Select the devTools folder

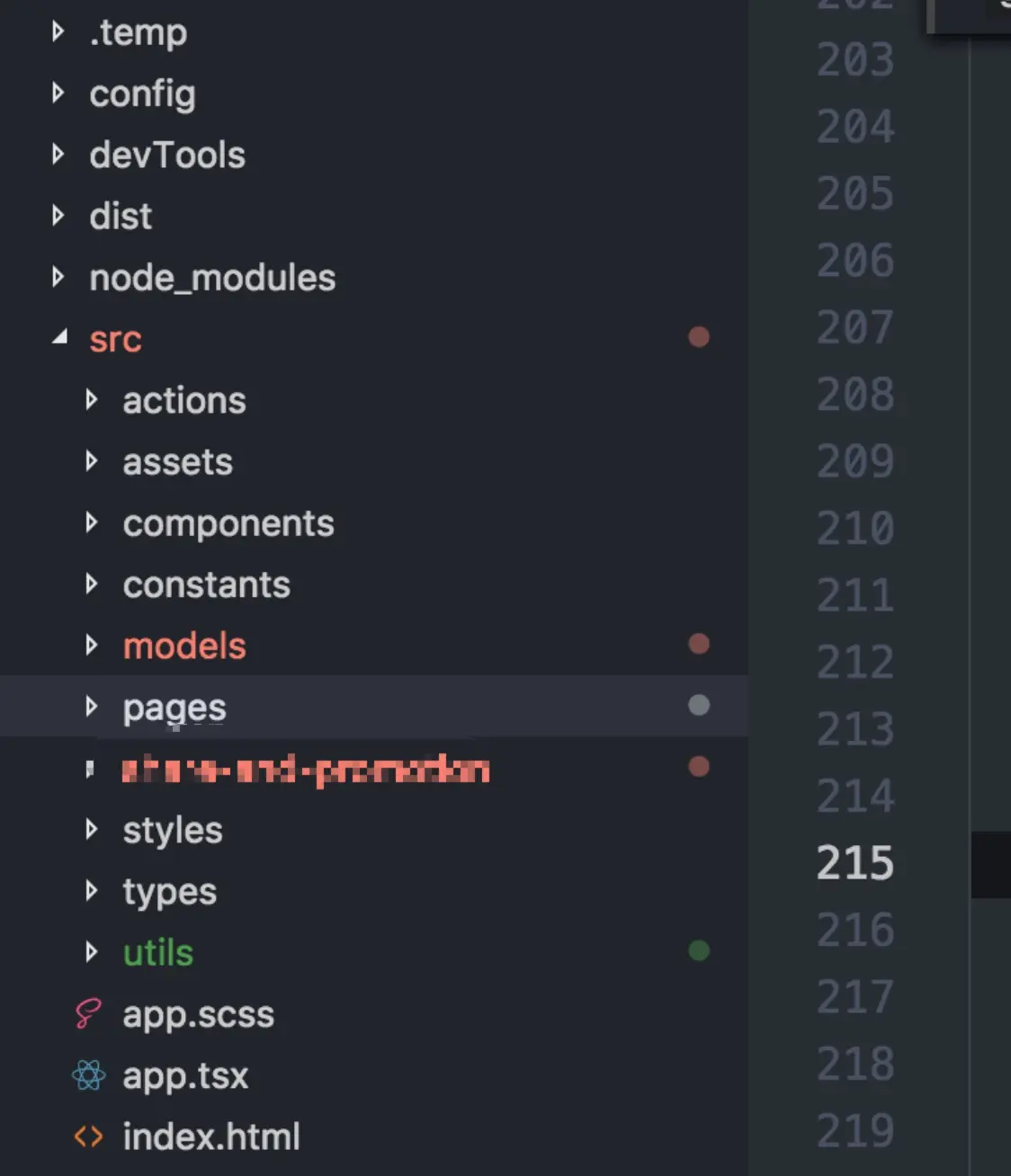point(167,155)
